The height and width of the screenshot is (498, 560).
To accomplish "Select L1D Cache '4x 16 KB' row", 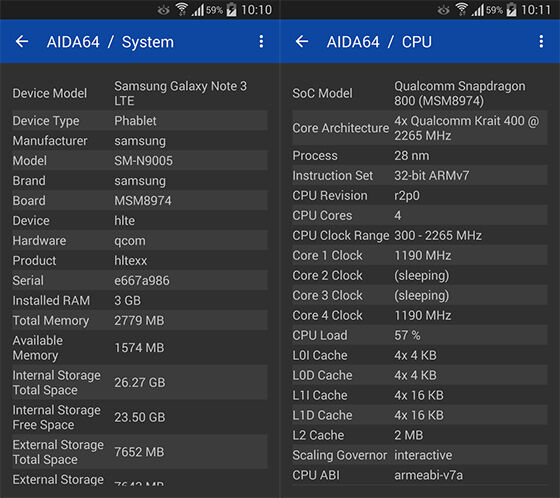I will click(x=420, y=415).
